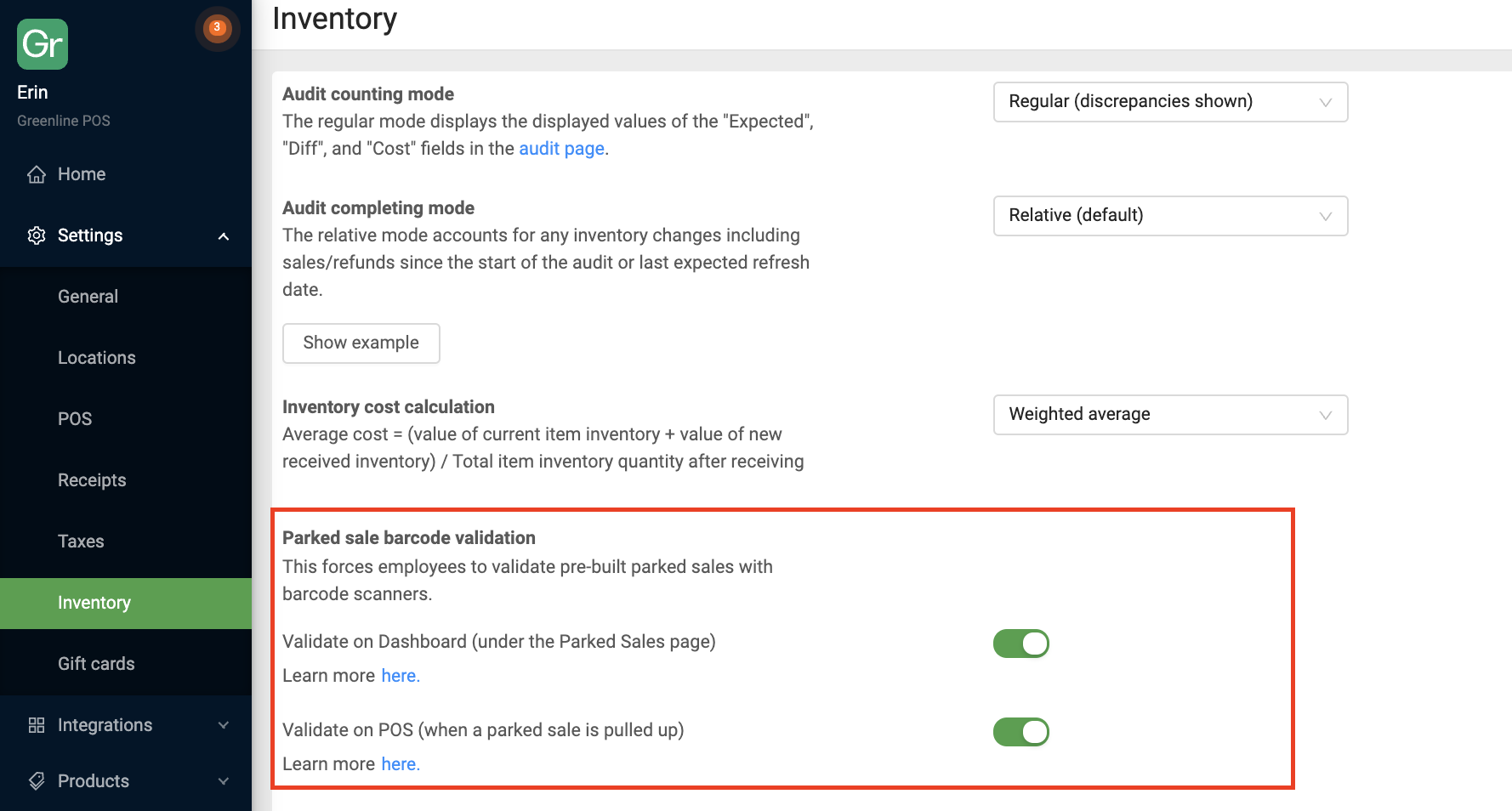Click the Products tag icon
The image size is (1512, 811).
37,781
